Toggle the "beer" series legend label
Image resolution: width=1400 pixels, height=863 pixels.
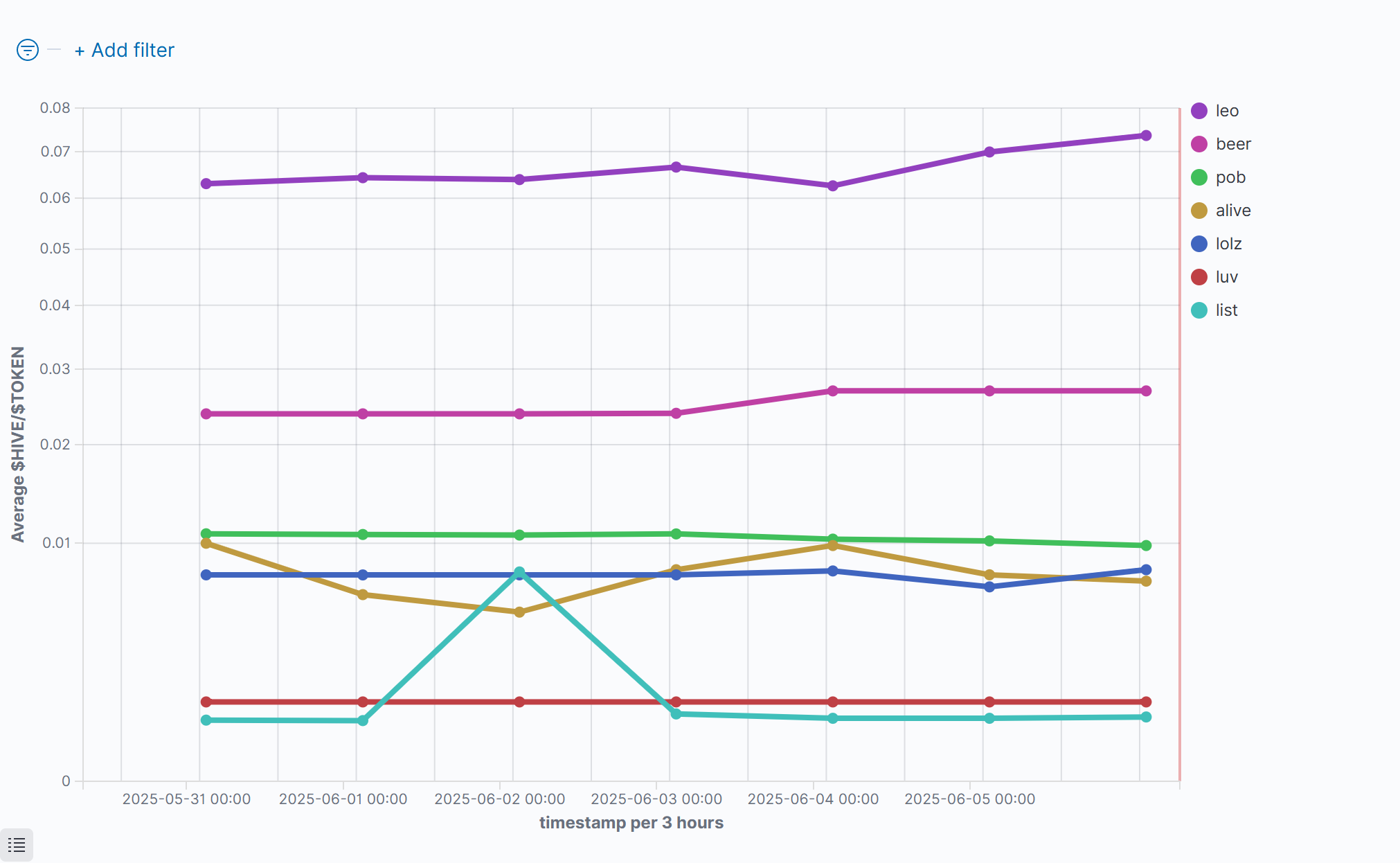[x=1233, y=144]
